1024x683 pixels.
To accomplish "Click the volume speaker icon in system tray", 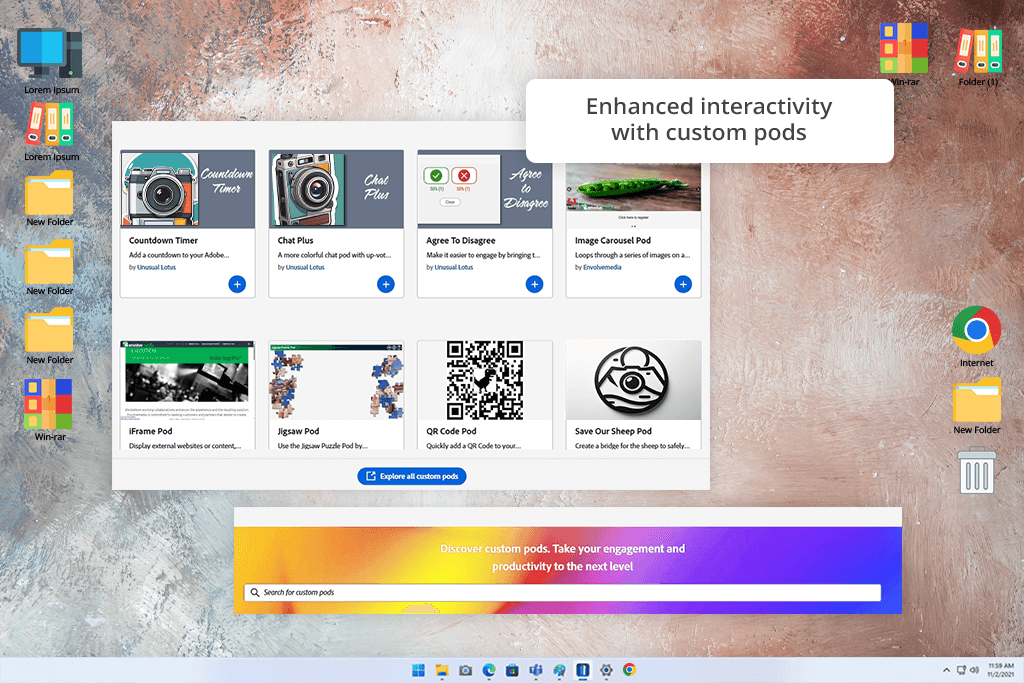I will click(975, 669).
